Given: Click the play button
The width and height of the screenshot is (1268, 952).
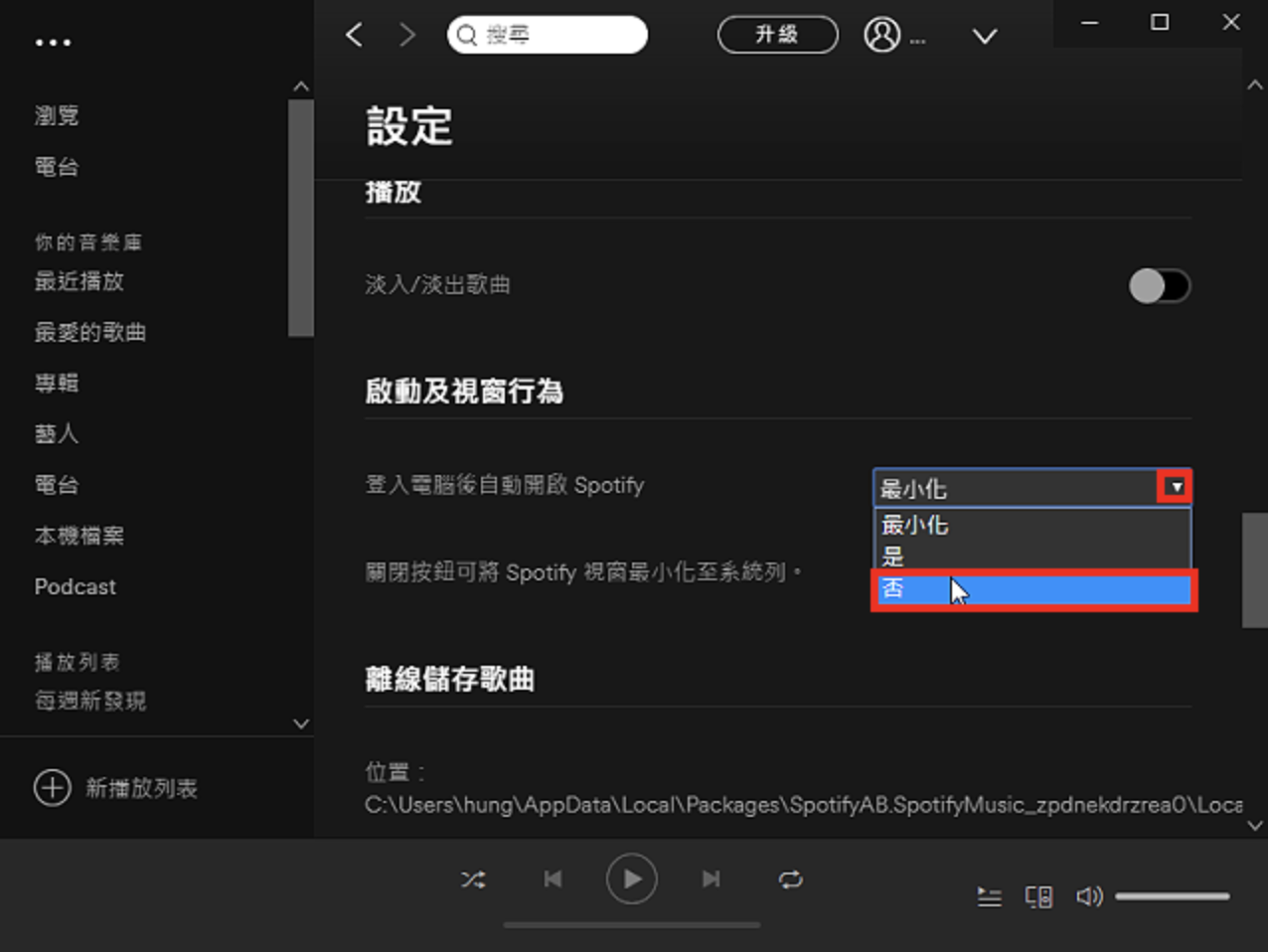Looking at the screenshot, I should click(632, 878).
